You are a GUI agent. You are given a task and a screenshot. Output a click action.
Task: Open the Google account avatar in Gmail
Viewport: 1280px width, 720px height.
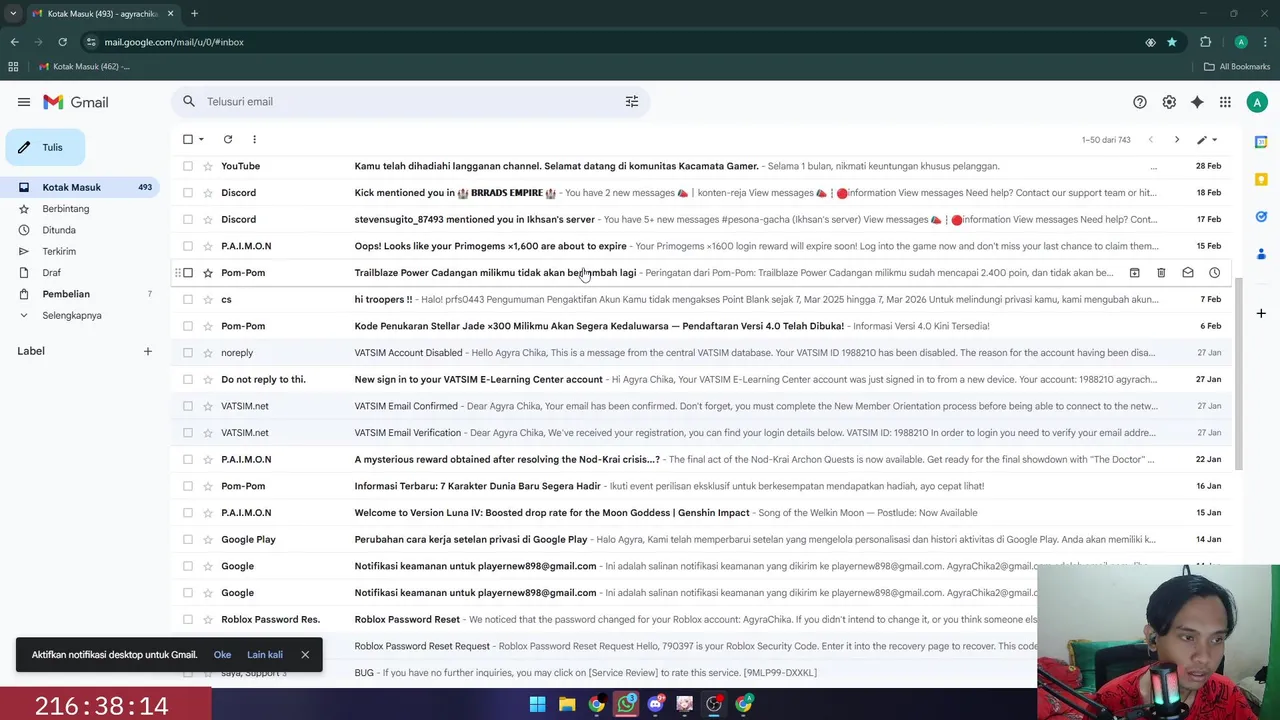tap(1257, 102)
